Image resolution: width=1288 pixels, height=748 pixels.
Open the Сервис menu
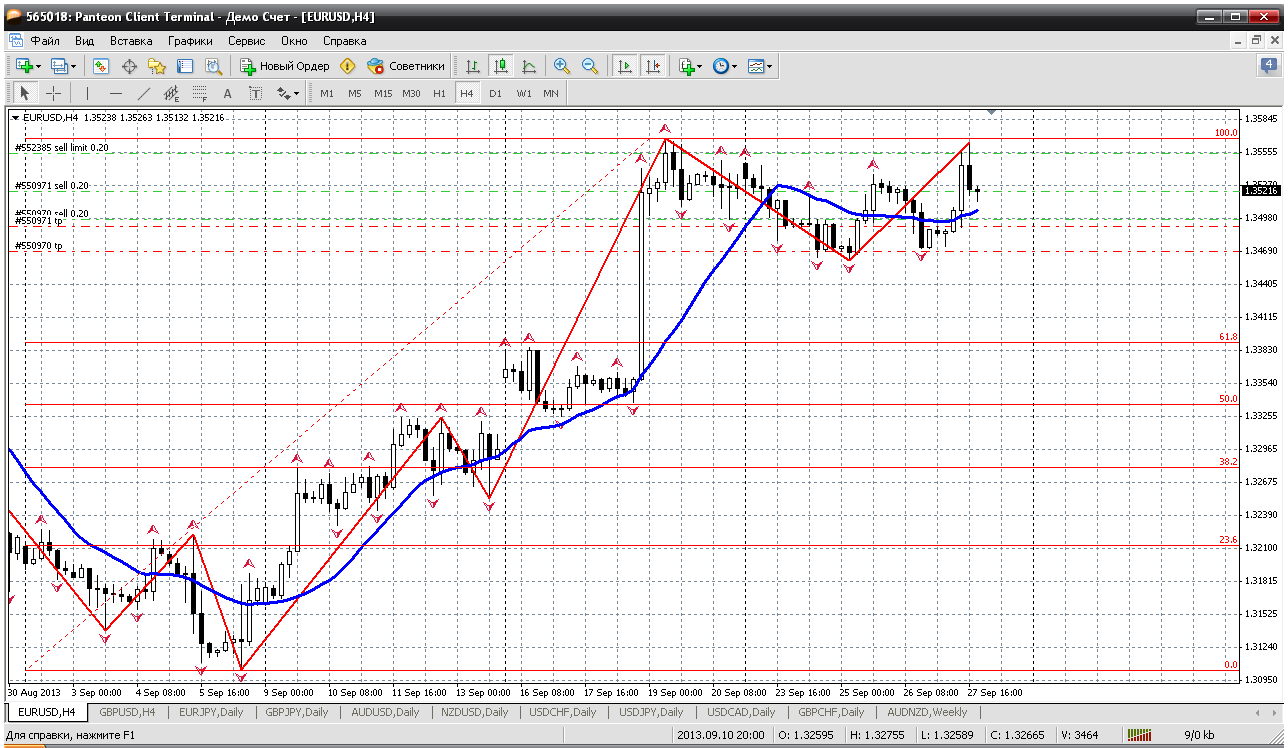(246, 41)
